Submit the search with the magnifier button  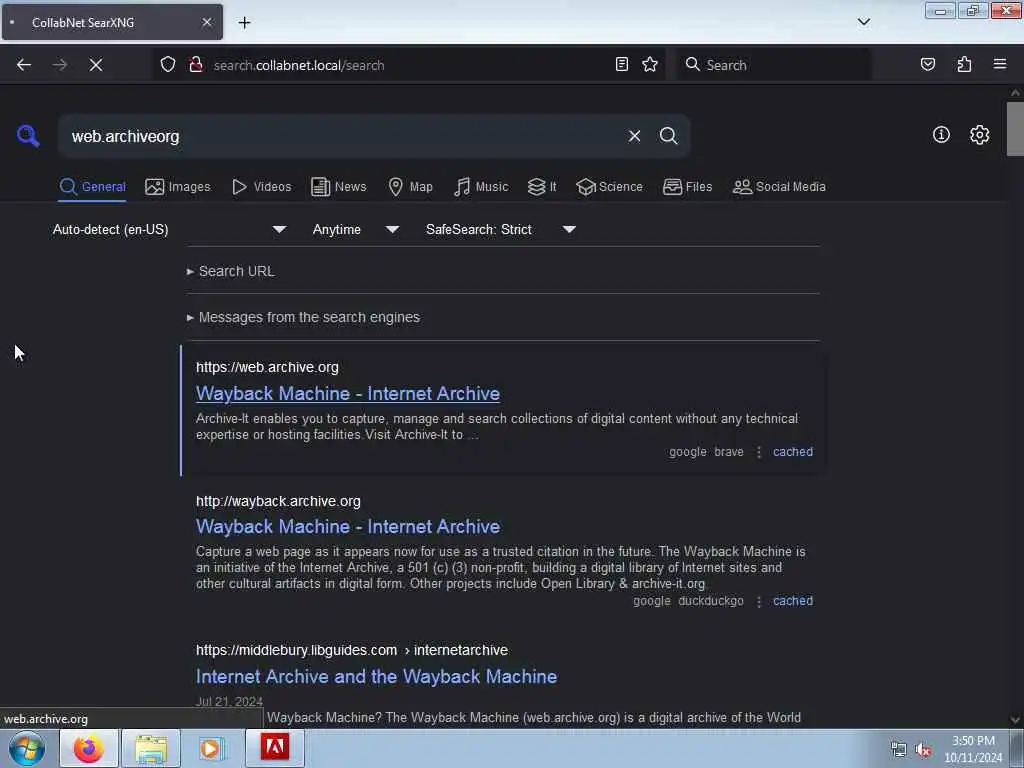tap(668, 136)
